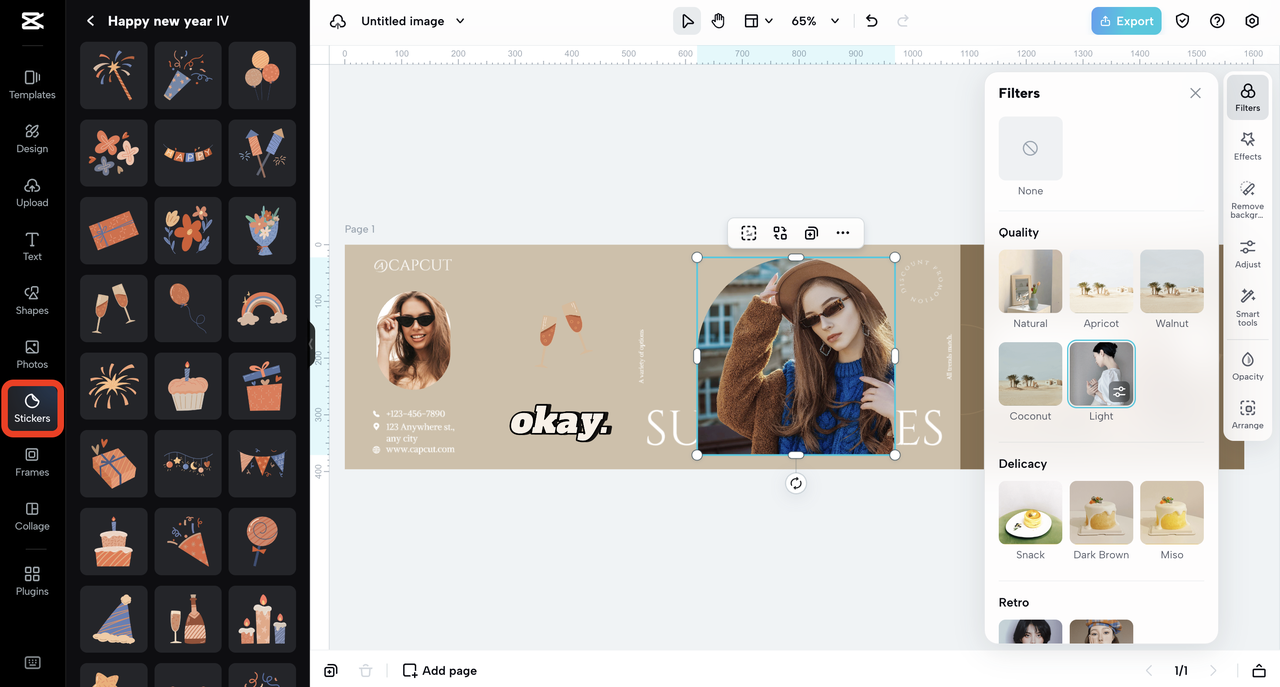This screenshot has height=687, width=1280.
Task: Open more options in floating toolbar
Action: (843, 233)
